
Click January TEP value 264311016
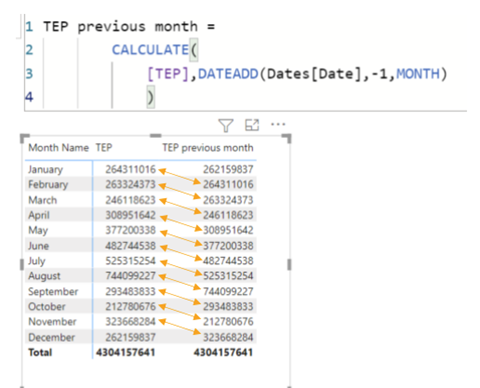tap(130, 169)
